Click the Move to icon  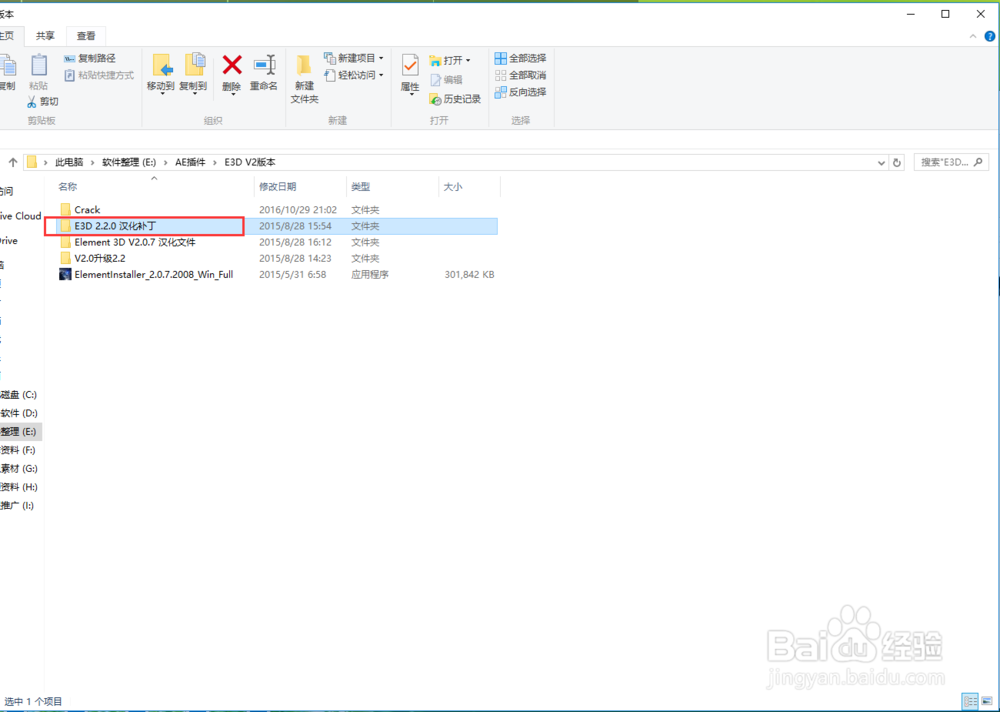(x=162, y=66)
